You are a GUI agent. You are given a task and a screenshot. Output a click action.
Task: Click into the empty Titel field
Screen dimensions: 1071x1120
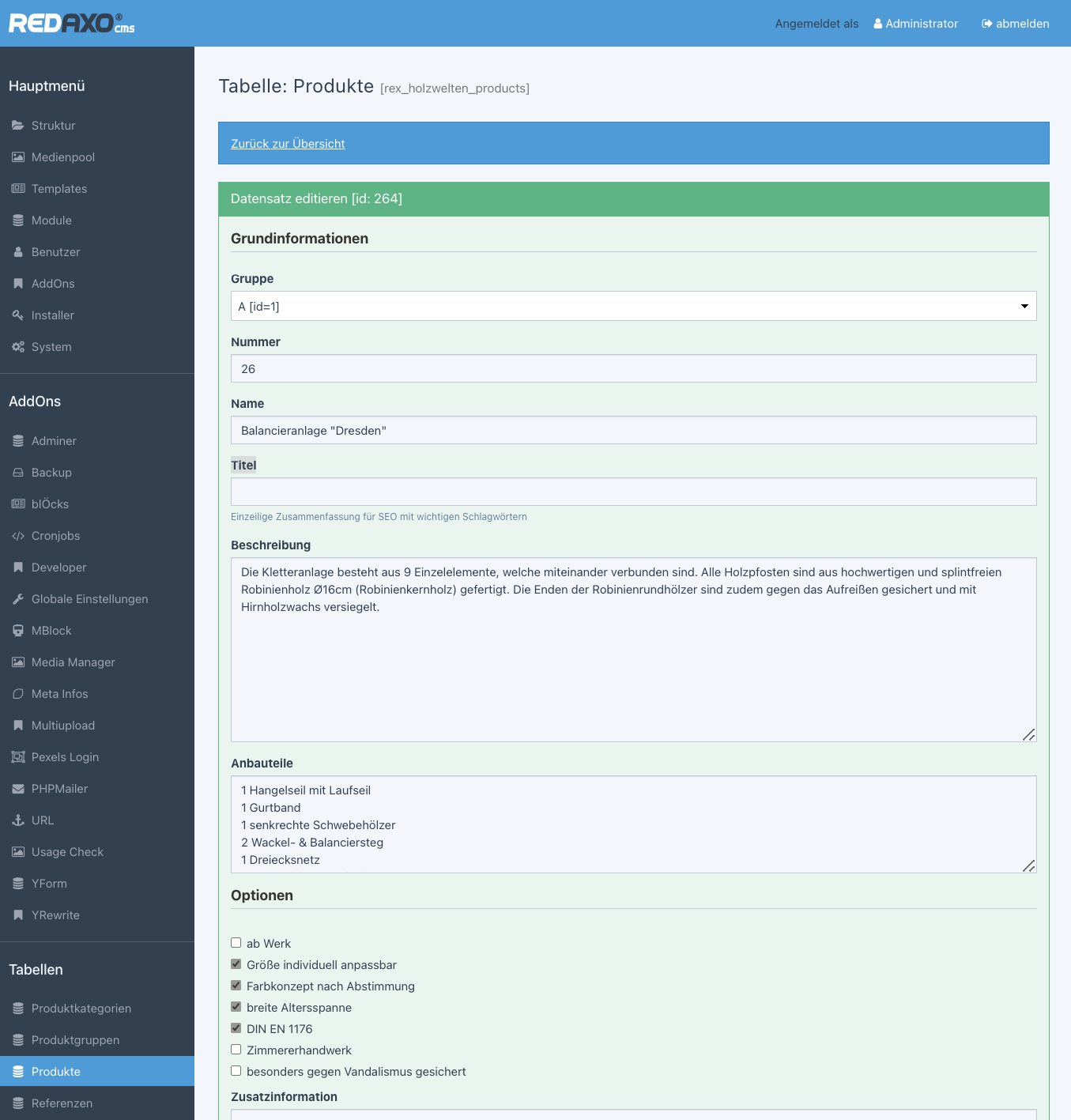(x=633, y=492)
